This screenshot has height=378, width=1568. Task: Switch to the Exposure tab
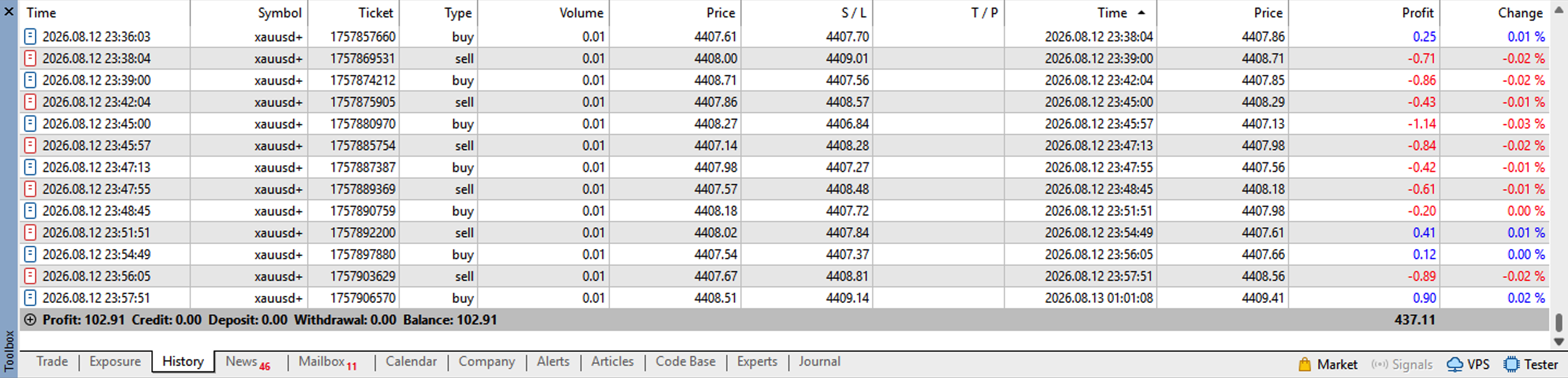point(115,362)
